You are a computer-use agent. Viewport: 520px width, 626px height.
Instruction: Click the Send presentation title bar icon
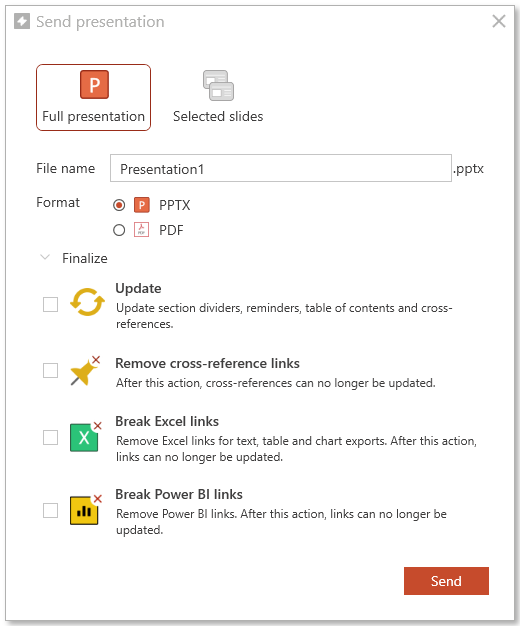[22, 21]
